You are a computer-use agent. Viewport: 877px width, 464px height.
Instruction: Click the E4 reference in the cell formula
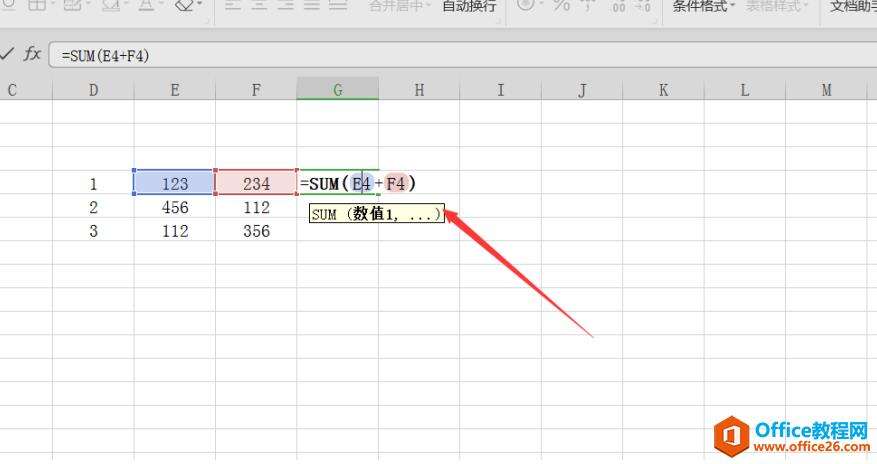(362, 183)
